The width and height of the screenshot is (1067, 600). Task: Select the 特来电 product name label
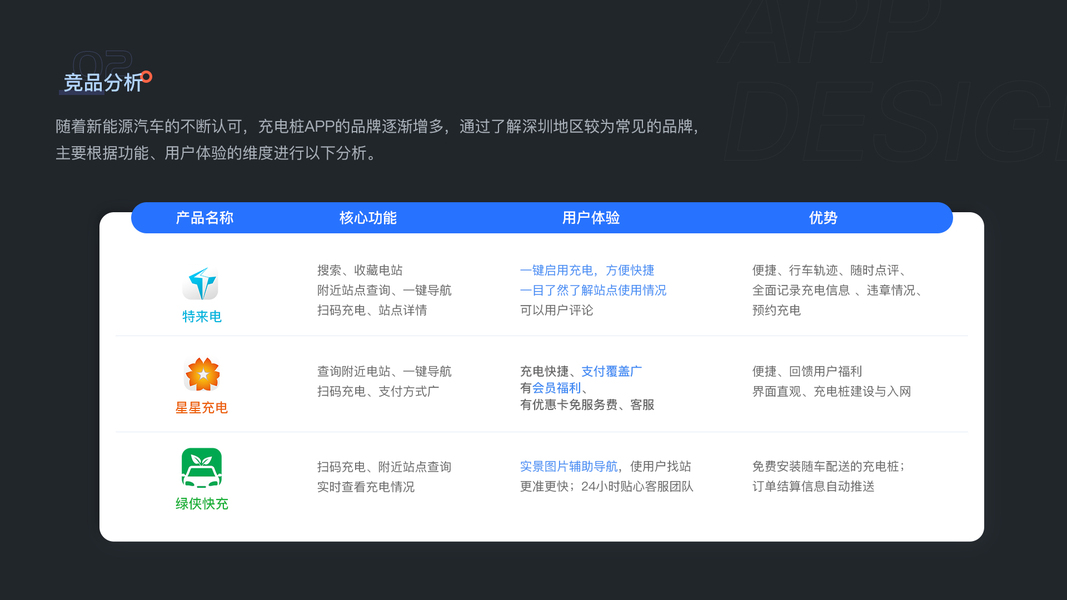tap(201, 316)
